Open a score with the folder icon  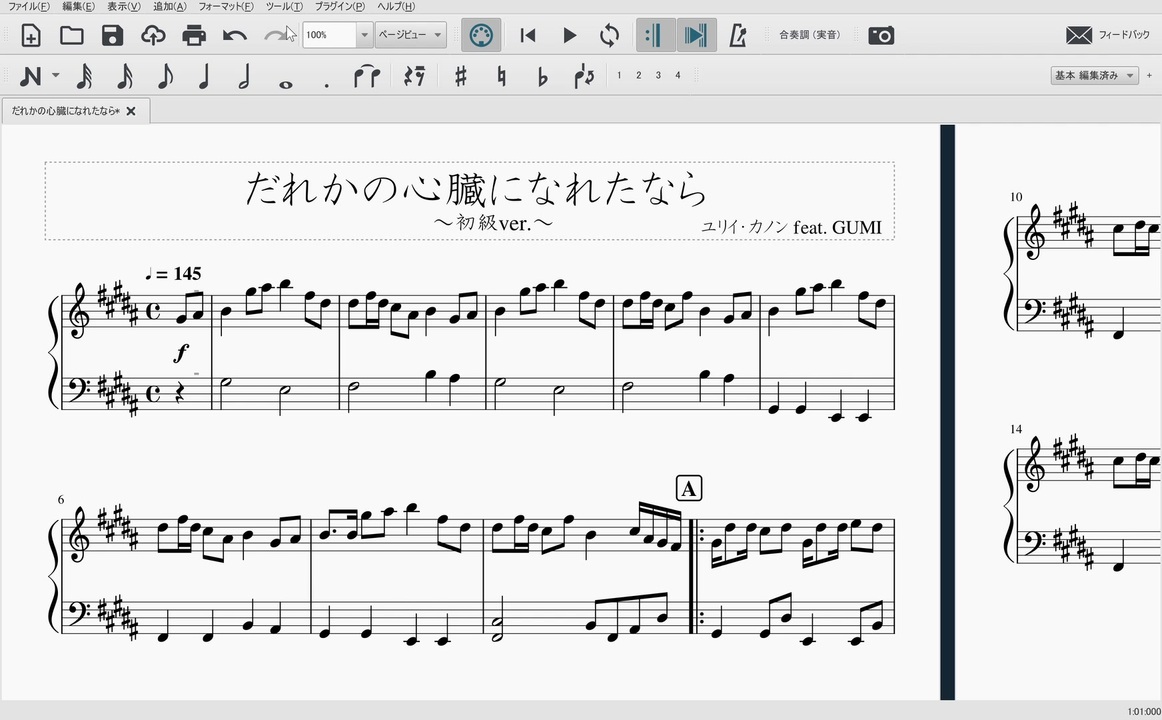[x=71, y=35]
